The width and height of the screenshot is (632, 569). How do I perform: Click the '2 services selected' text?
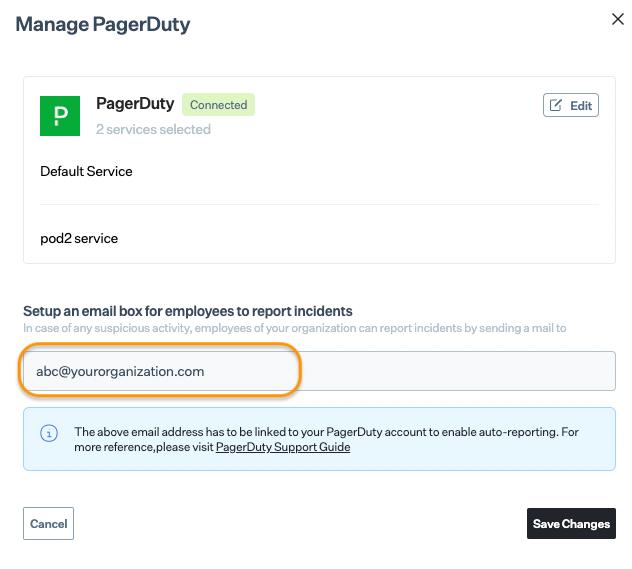click(x=153, y=129)
